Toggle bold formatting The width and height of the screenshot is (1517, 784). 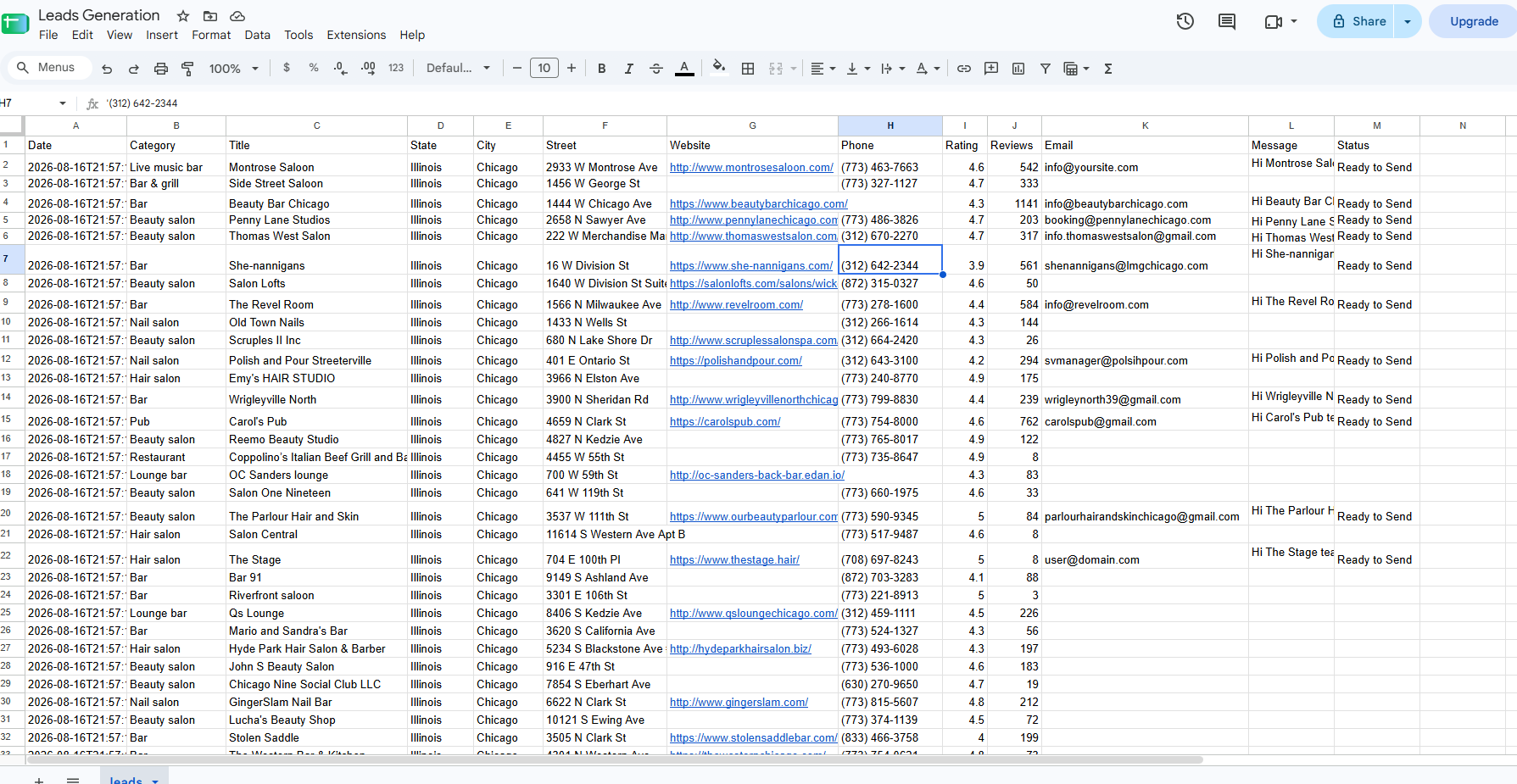[x=602, y=69]
